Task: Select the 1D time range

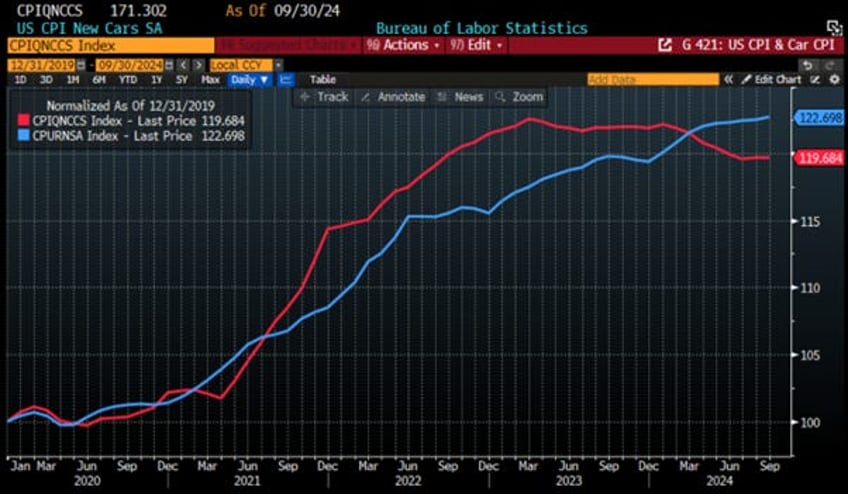Action: point(20,80)
